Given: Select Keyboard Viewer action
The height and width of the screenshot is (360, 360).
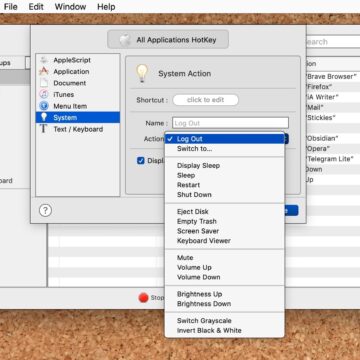Looking at the screenshot, I should click(x=225, y=240).
